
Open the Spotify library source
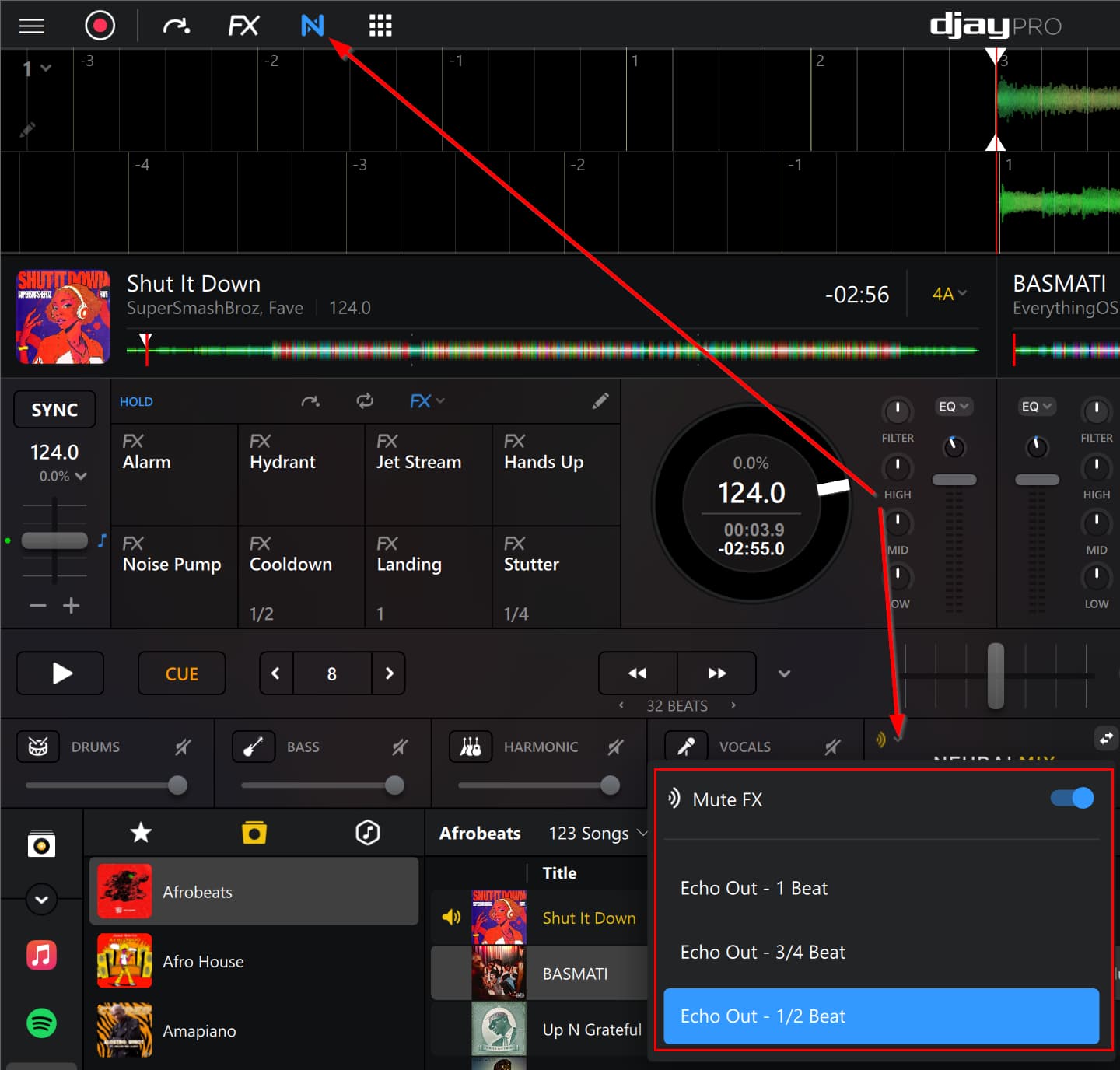pyautogui.click(x=41, y=1023)
